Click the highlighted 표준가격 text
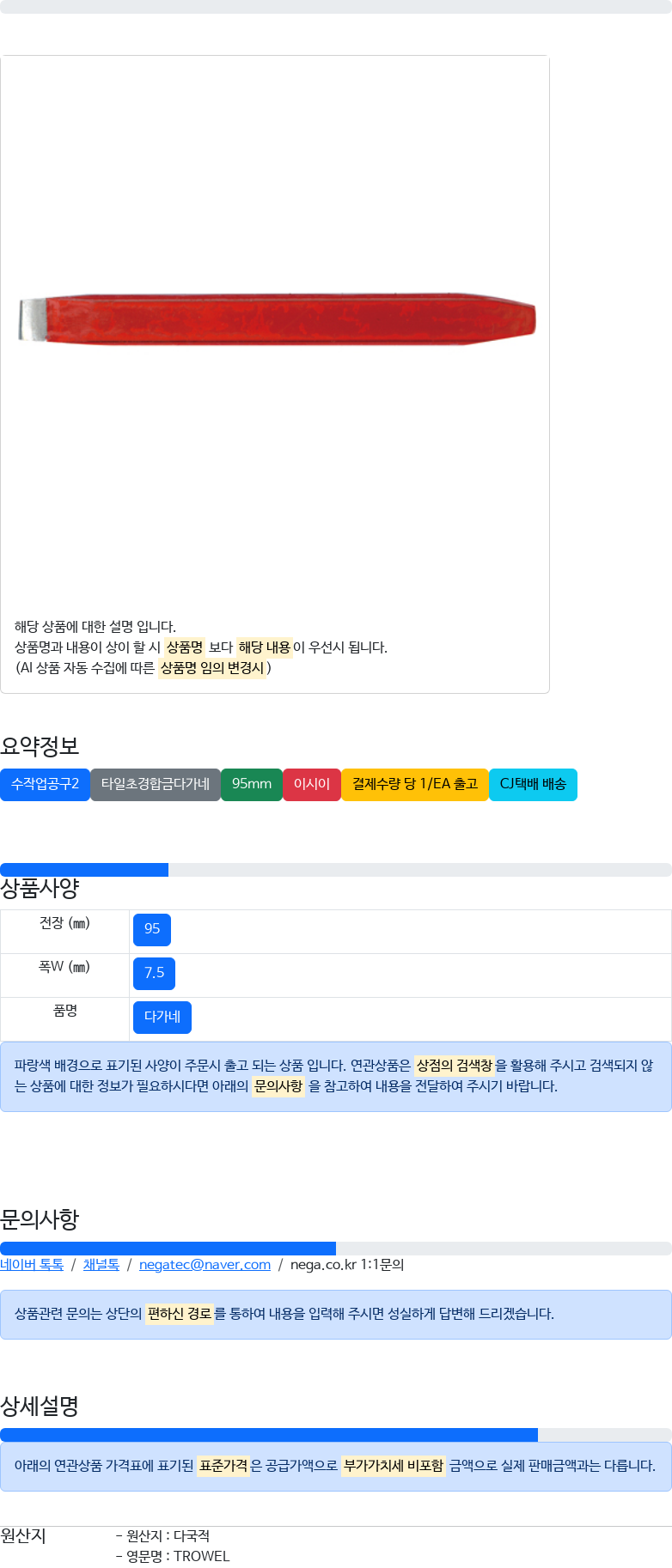Image resolution: width=672 pixels, height=1568 pixels. tap(223, 1466)
